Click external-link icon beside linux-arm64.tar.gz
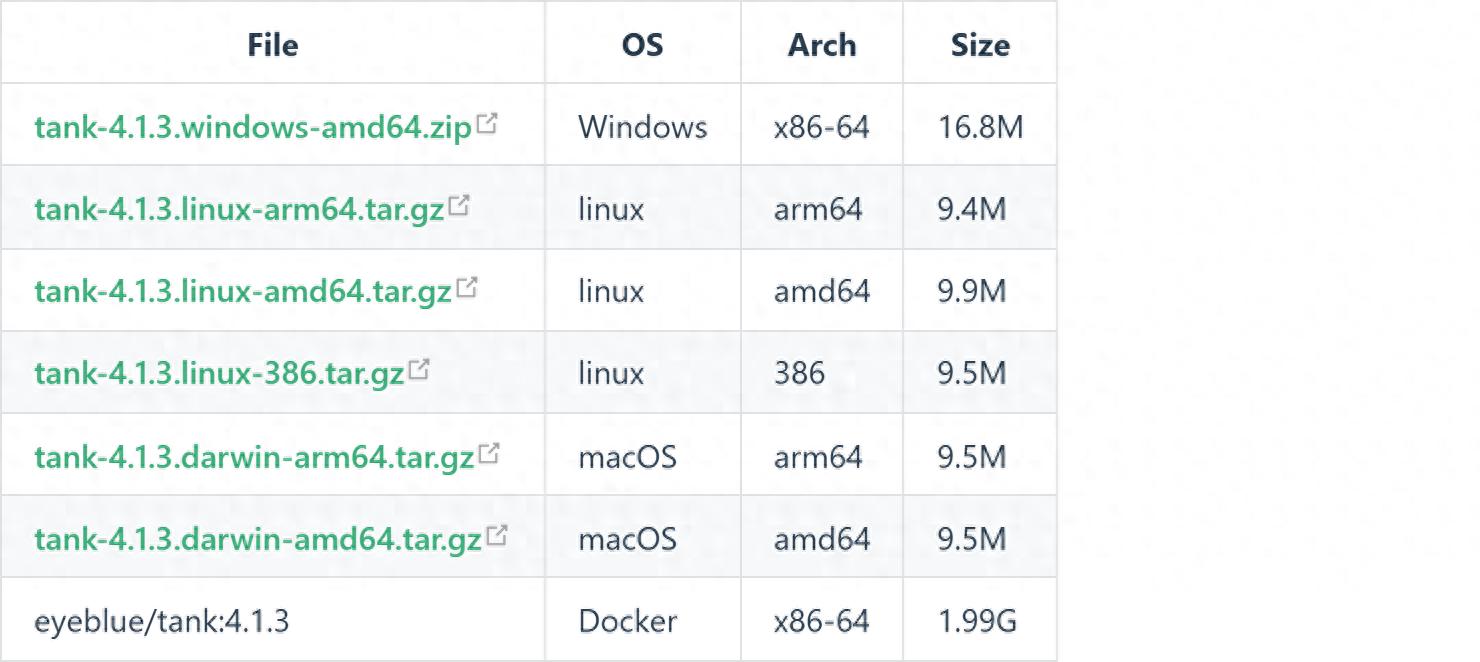 pyautogui.click(x=459, y=206)
